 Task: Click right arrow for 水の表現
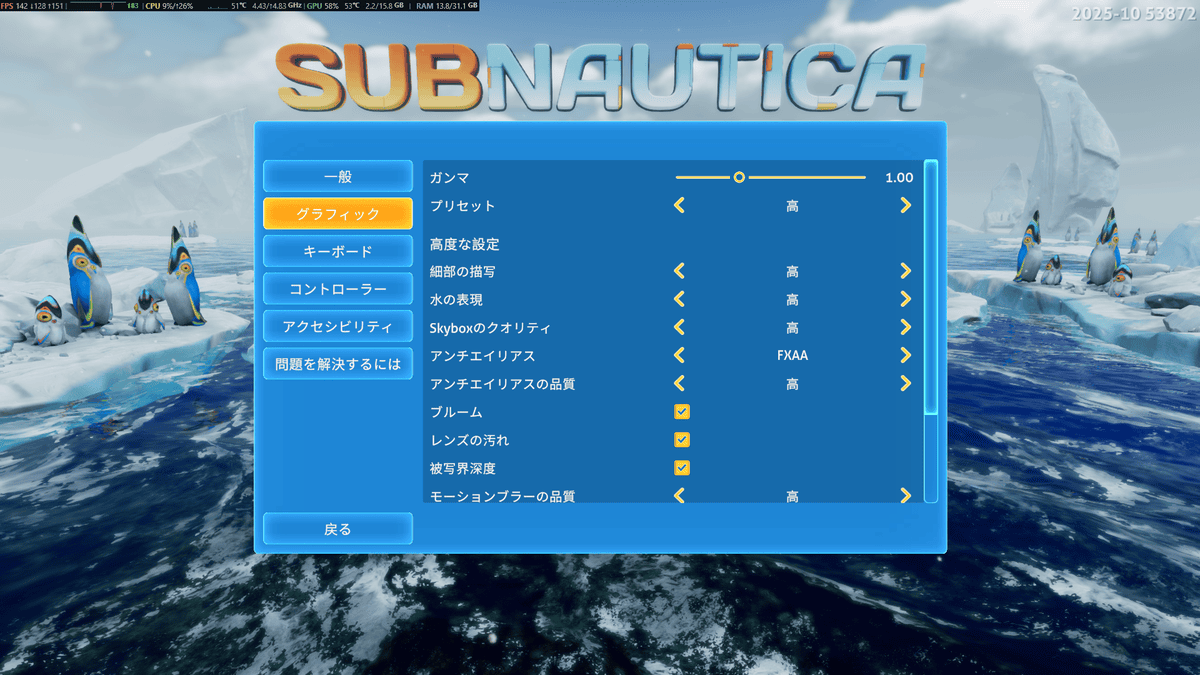tap(905, 299)
